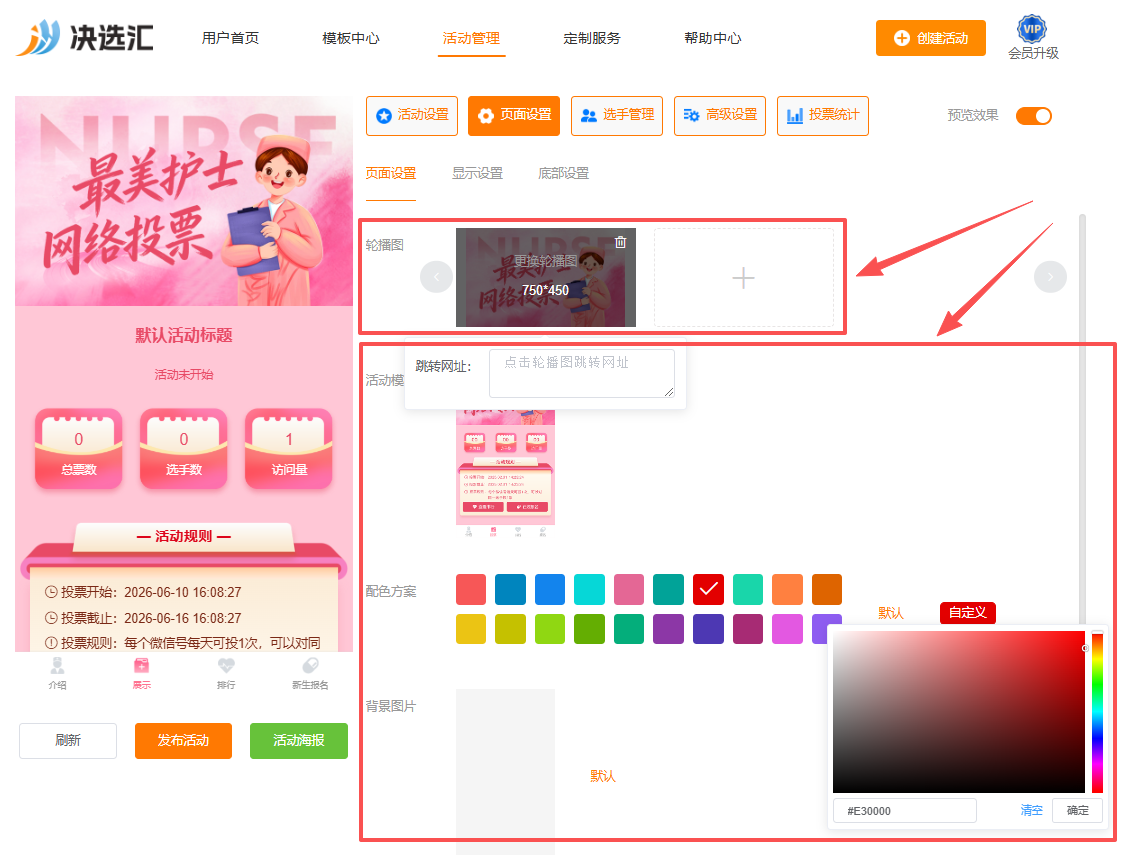Open the VIP 会员升级 badge
The image size is (1138, 855).
pyautogui.click(x=1032, y=38)
